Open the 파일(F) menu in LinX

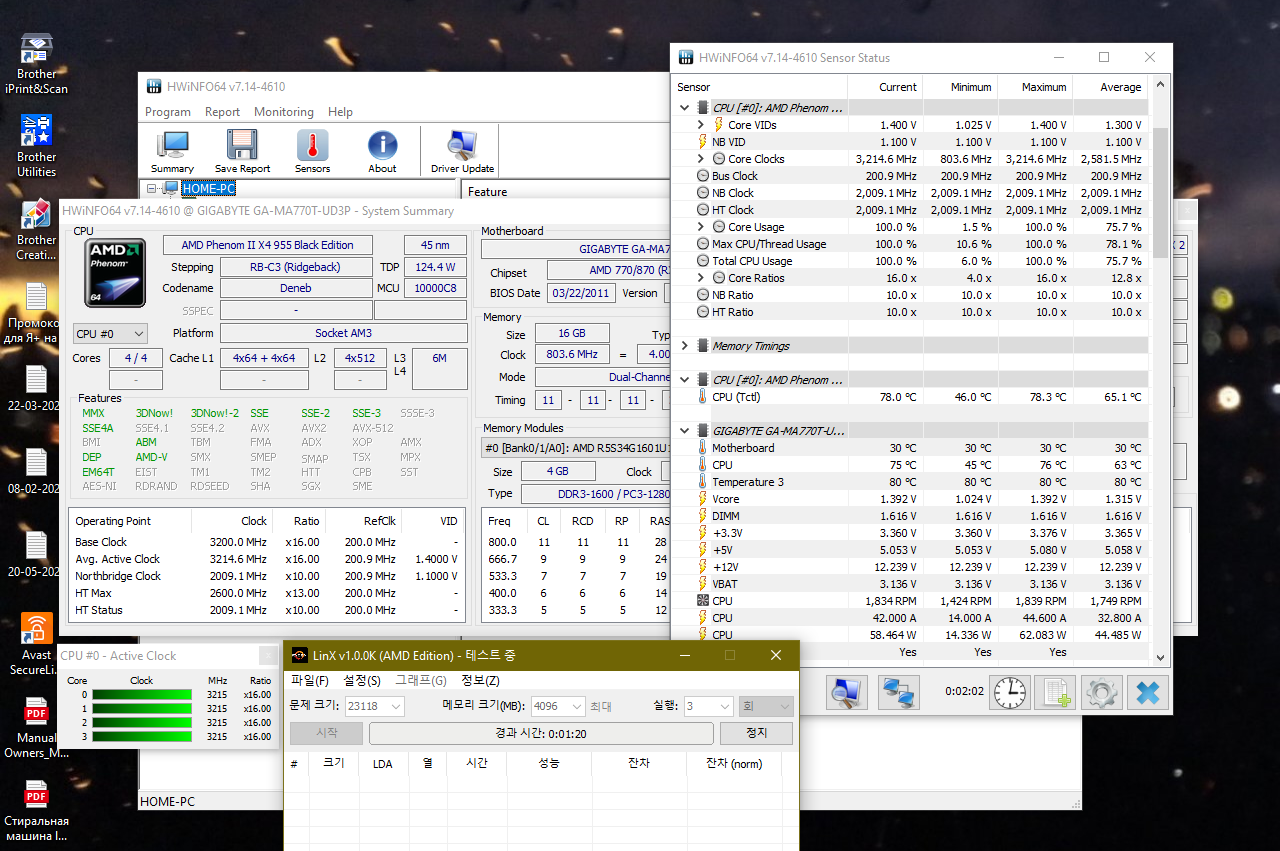click(309, 680)
